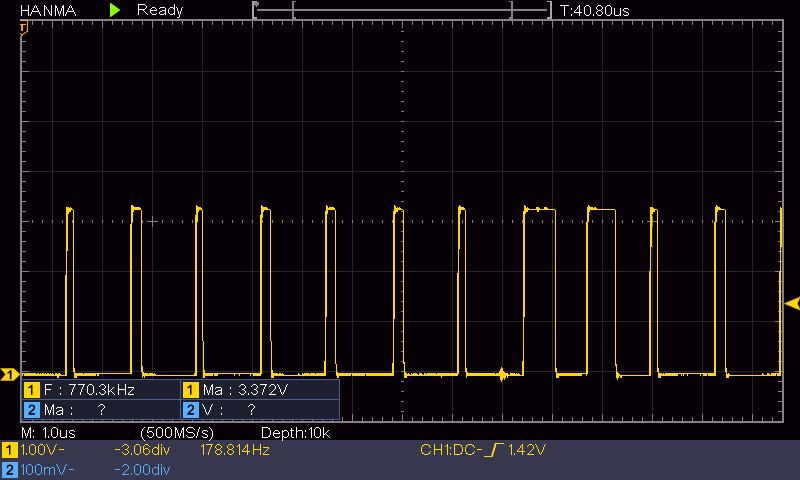
Task: Click the yellow channel 1 badge beside 1.00V
Action: 9,451
